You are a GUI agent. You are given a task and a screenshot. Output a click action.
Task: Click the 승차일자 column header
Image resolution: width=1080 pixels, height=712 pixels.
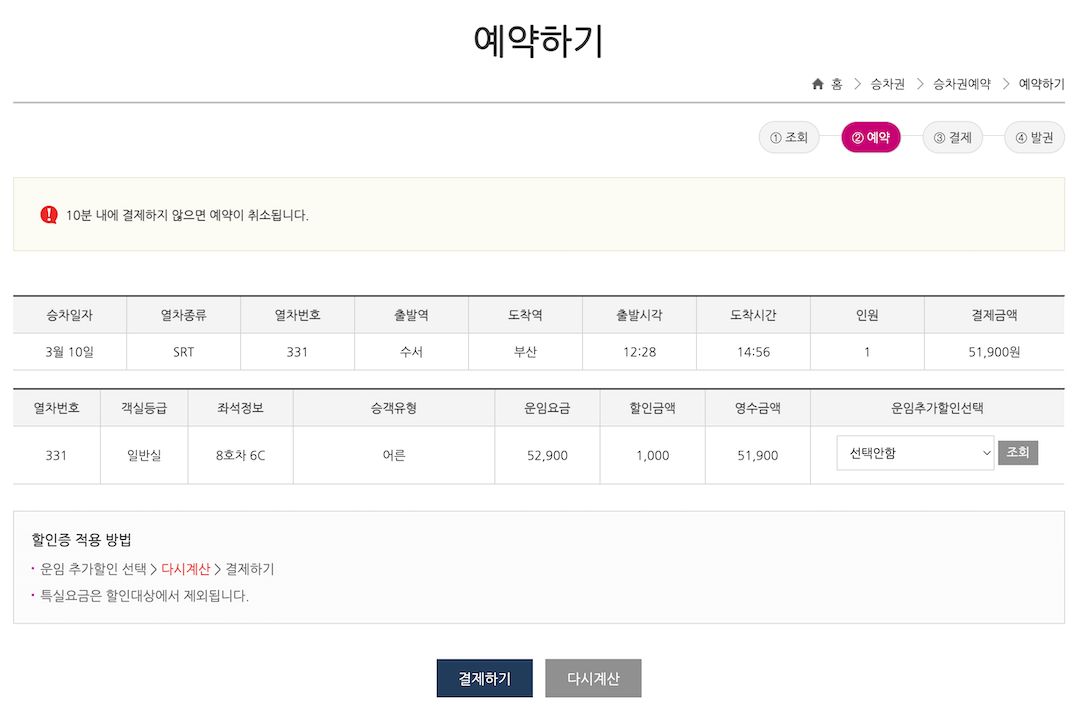click(x=70, y=315)
